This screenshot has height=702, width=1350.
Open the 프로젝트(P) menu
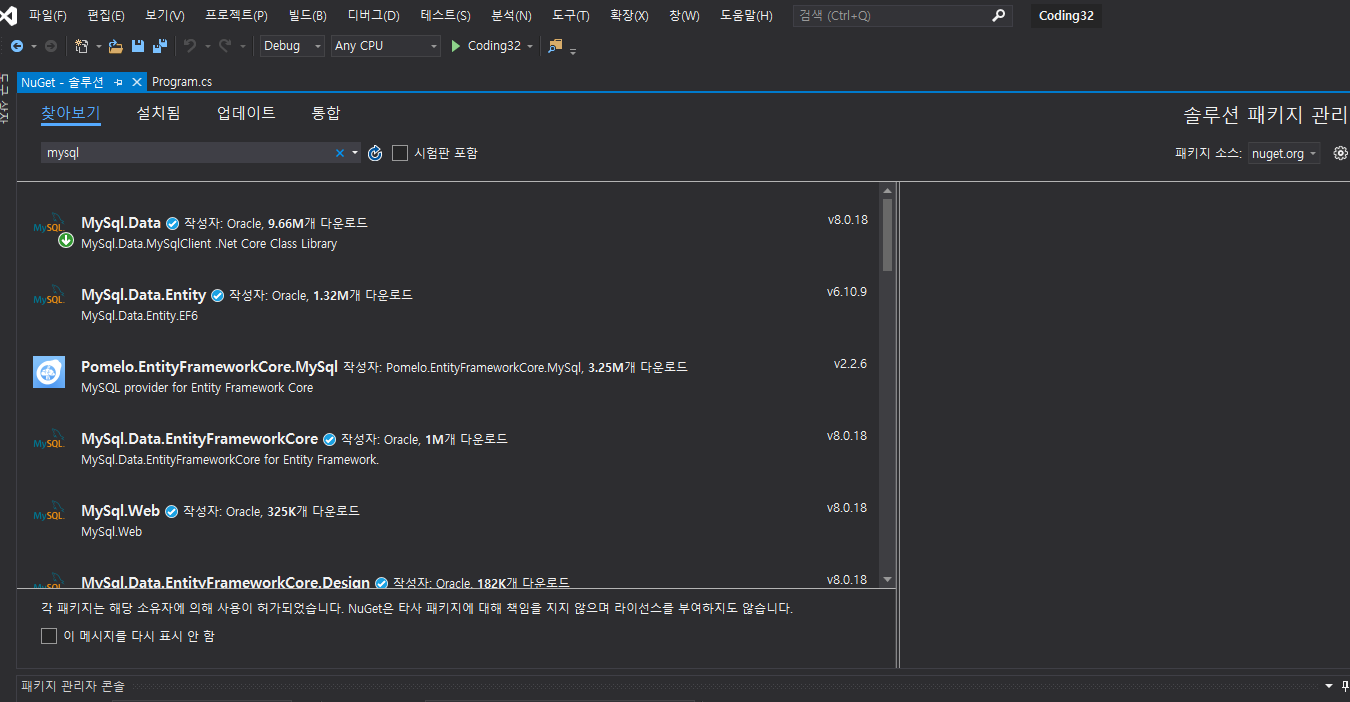click(x=236, y=16)
